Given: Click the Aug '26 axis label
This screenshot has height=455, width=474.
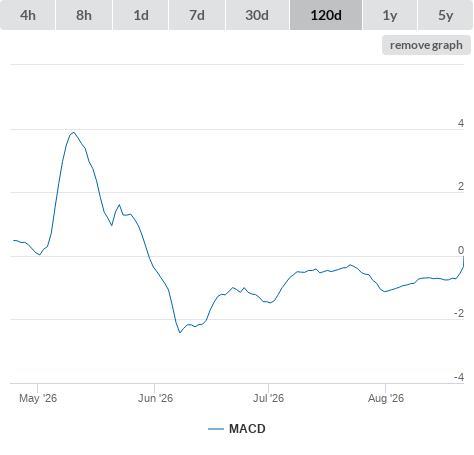Looking at the screenshot, I should pyautogui.click(x=386, y=398).
